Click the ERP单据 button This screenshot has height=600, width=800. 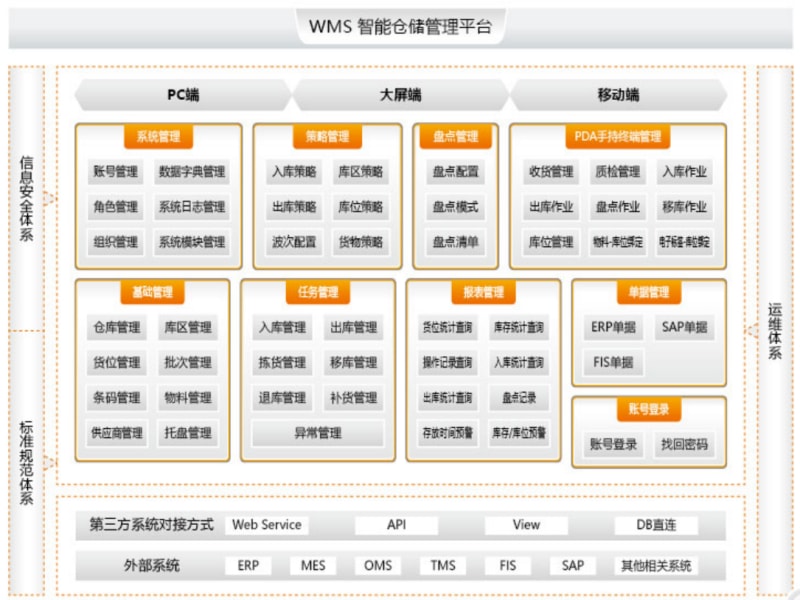pos(613,327)
